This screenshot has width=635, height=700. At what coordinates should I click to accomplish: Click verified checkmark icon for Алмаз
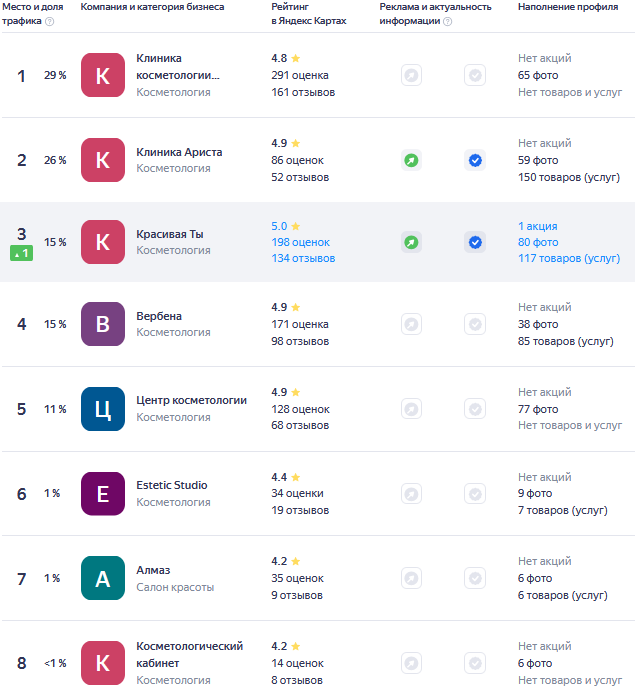point(475,578)
